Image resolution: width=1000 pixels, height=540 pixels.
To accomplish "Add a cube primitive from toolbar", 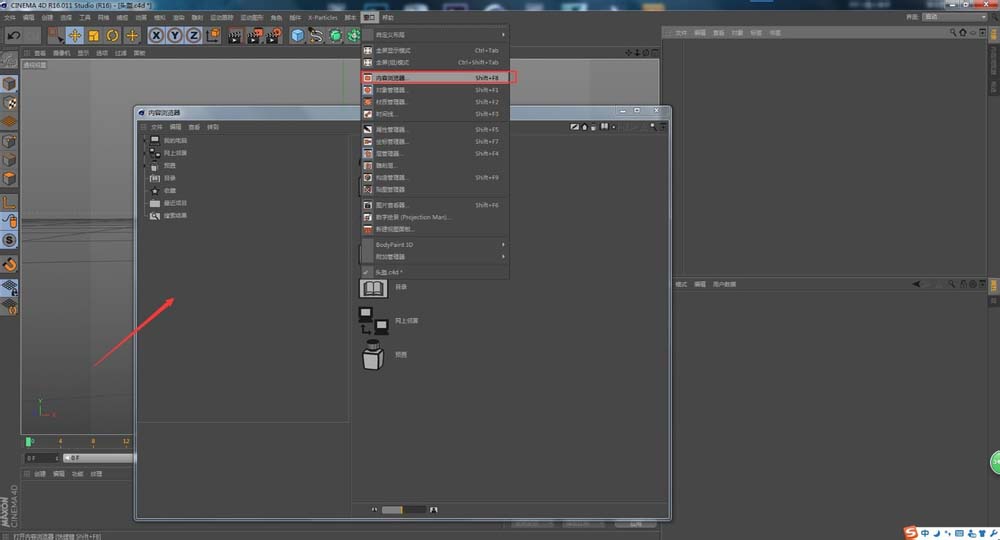I will click(x=297, y=36).
